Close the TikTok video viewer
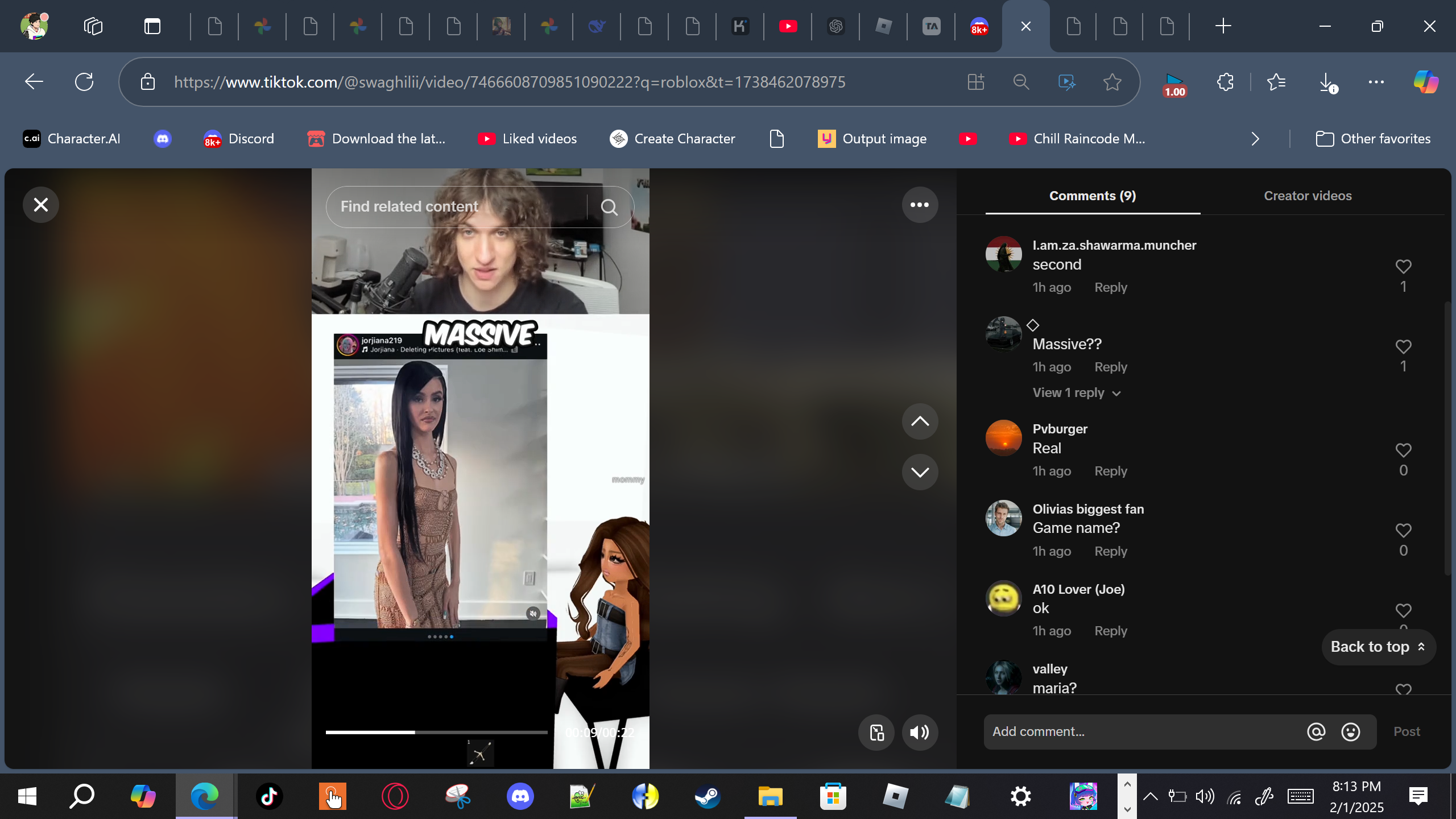1456x819 pixels. pyautogui.click(x=40, y=205)
